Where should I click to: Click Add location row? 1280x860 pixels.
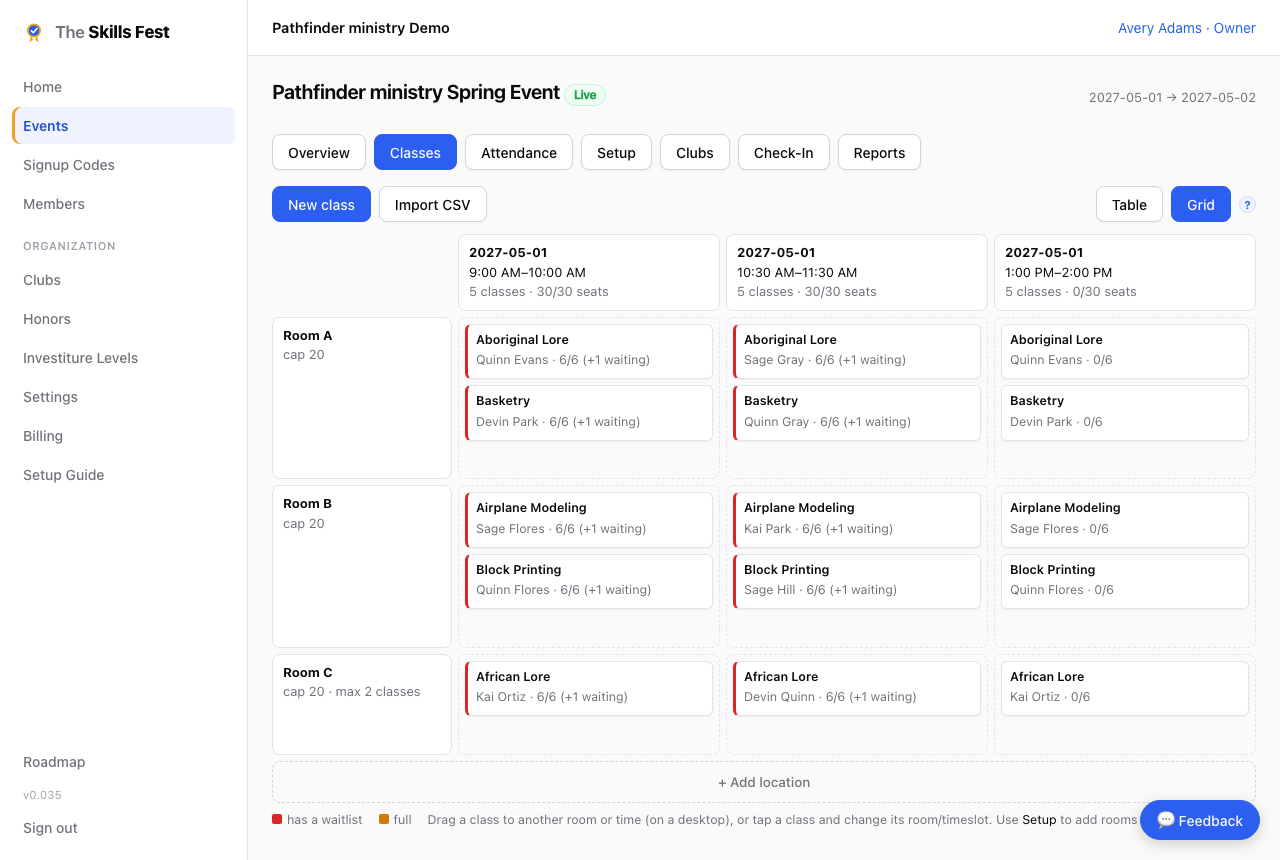764,782
